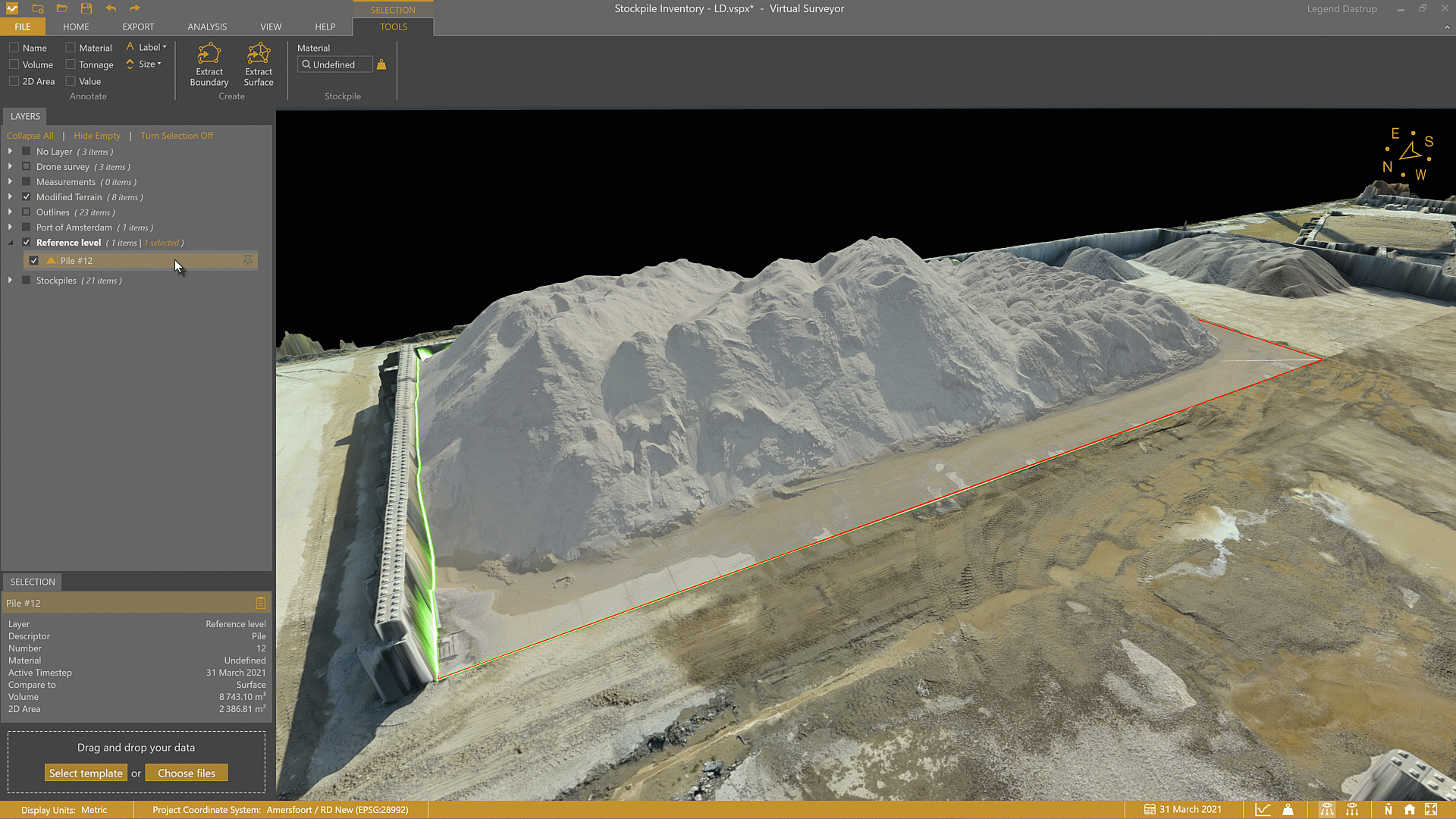
Task: Click the Choose files button
Action: coord(187,772)
